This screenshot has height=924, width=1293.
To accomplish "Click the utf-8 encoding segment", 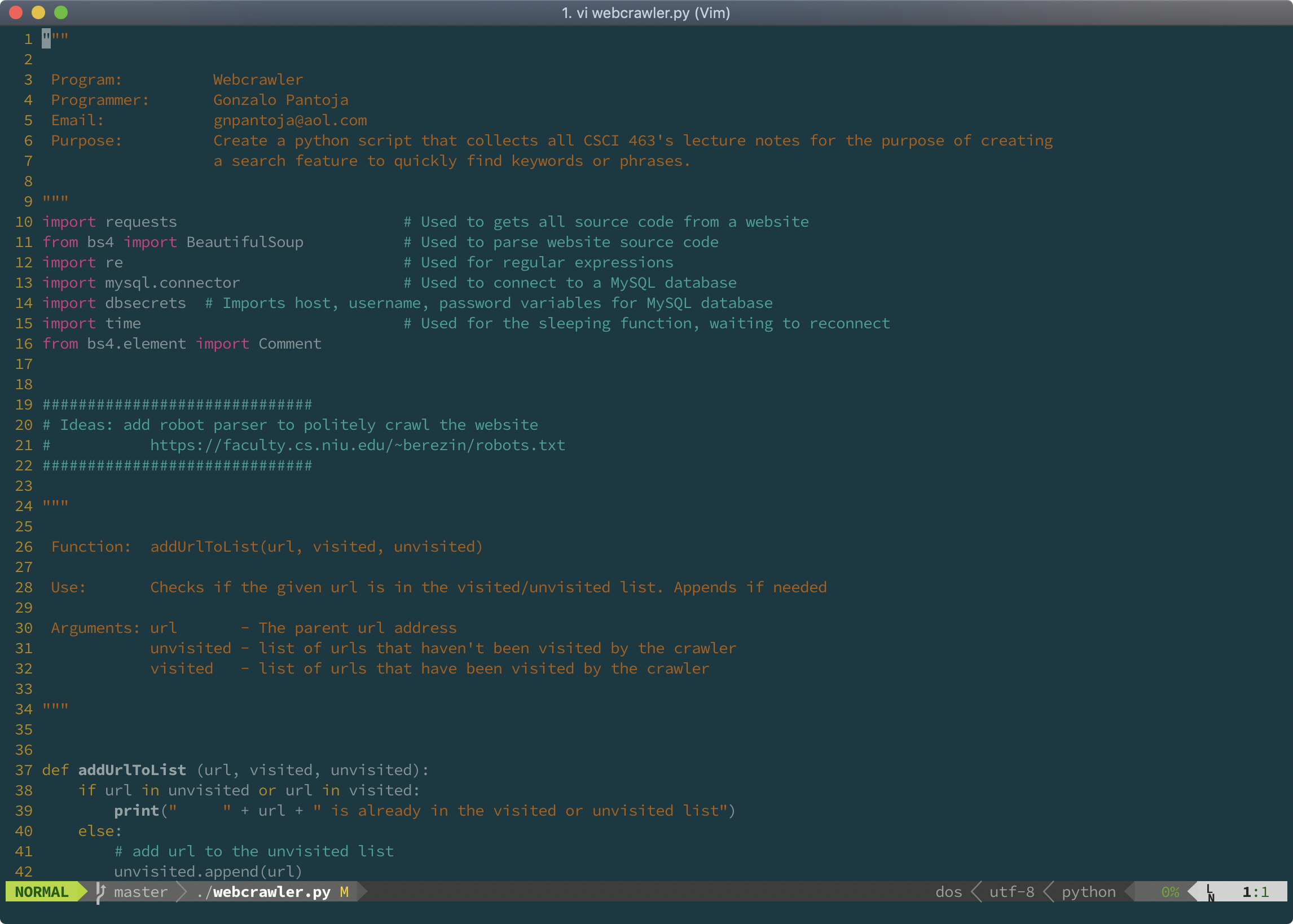I will pos(1011,892).
